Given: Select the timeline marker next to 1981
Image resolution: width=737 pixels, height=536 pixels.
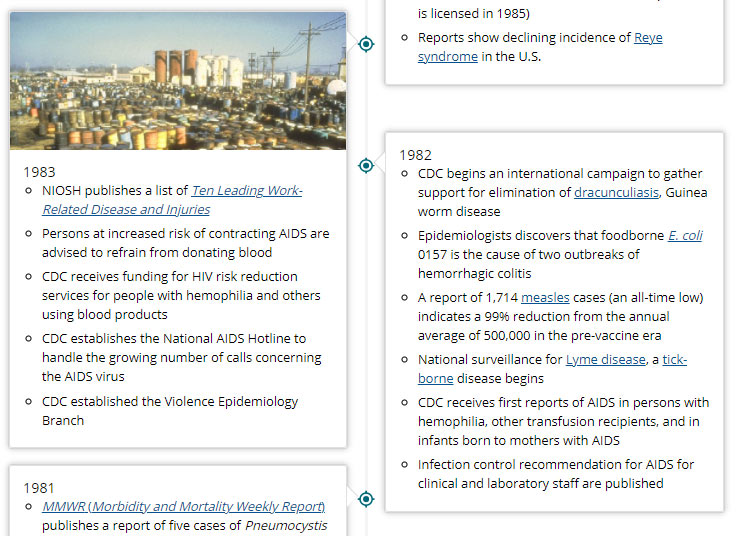Looking at the screenshot, I should click(x=366, y=498).
